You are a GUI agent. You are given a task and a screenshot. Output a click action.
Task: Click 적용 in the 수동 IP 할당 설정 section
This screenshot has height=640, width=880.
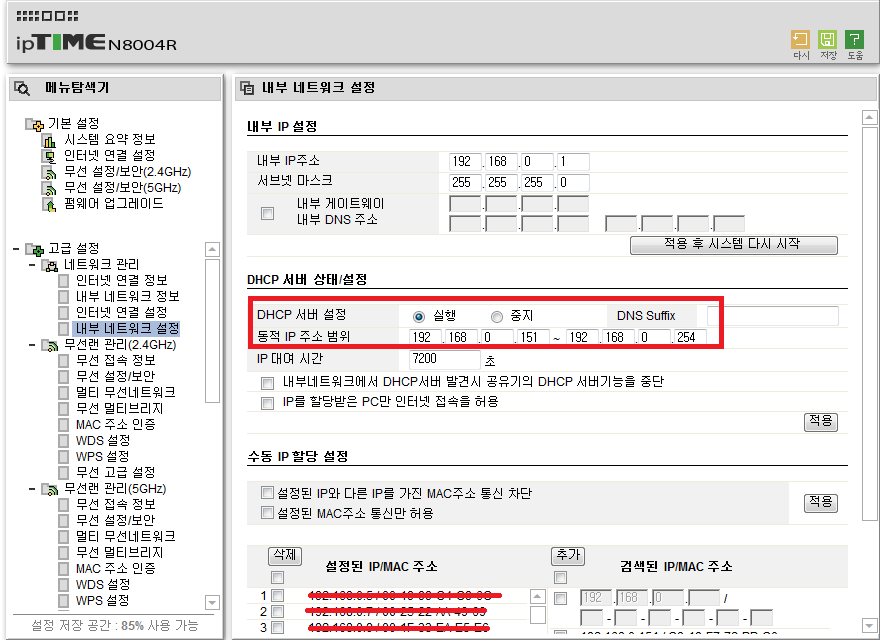coord(821,502)
